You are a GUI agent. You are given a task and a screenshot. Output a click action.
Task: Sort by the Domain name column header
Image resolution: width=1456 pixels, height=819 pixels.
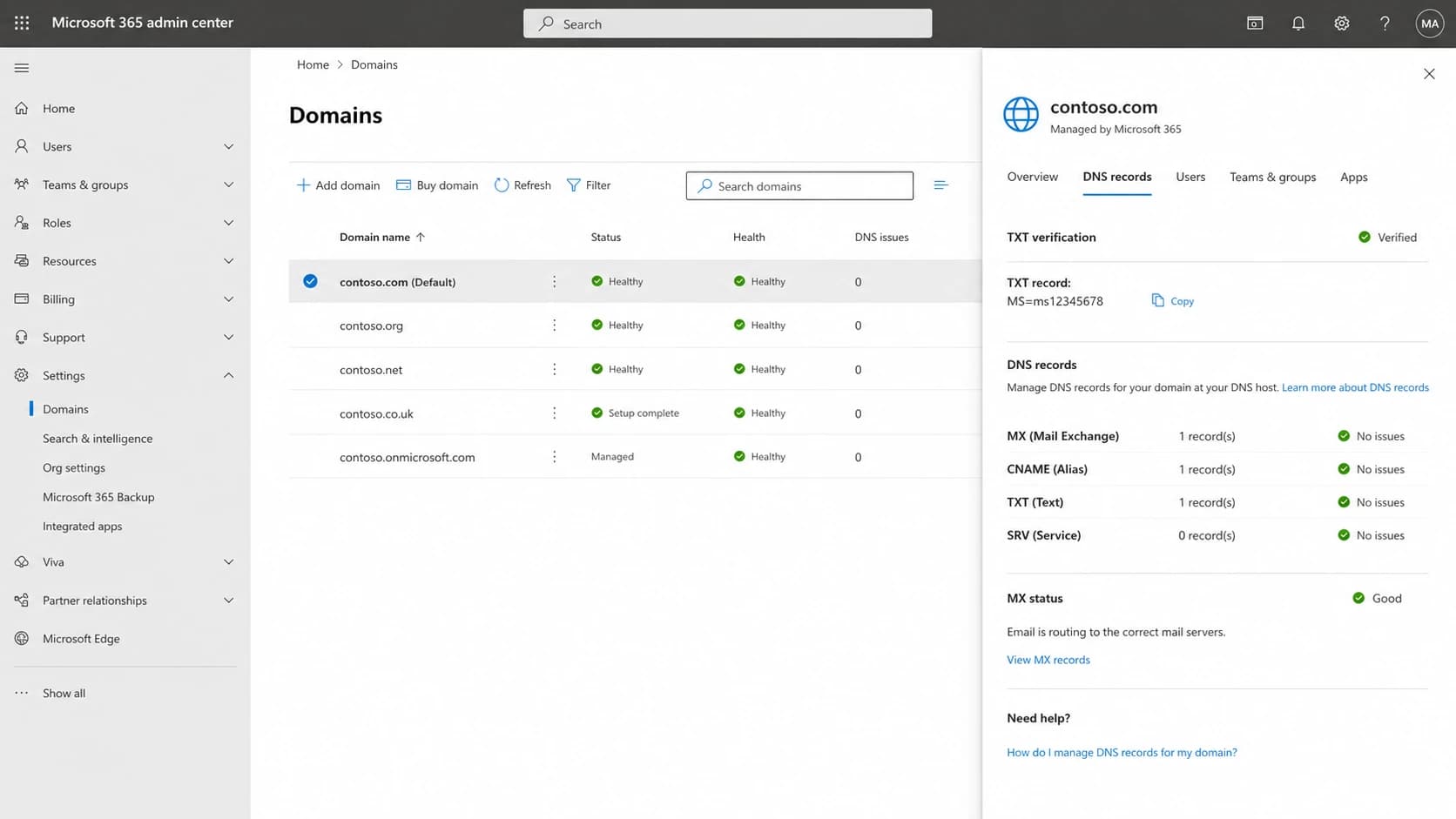click(382, 237)
